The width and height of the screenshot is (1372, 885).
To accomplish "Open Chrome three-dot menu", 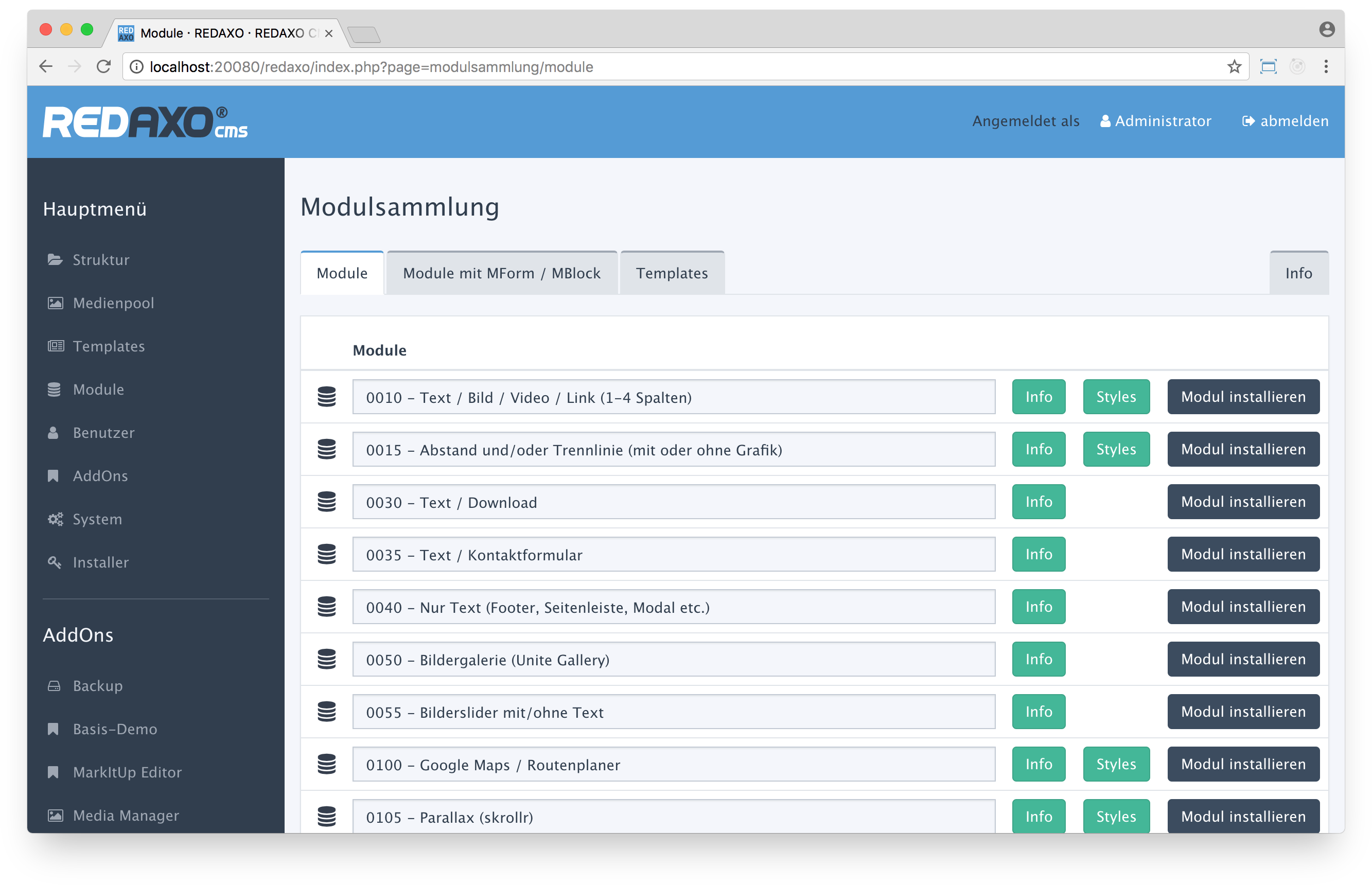I will (x=1326, y=67).
